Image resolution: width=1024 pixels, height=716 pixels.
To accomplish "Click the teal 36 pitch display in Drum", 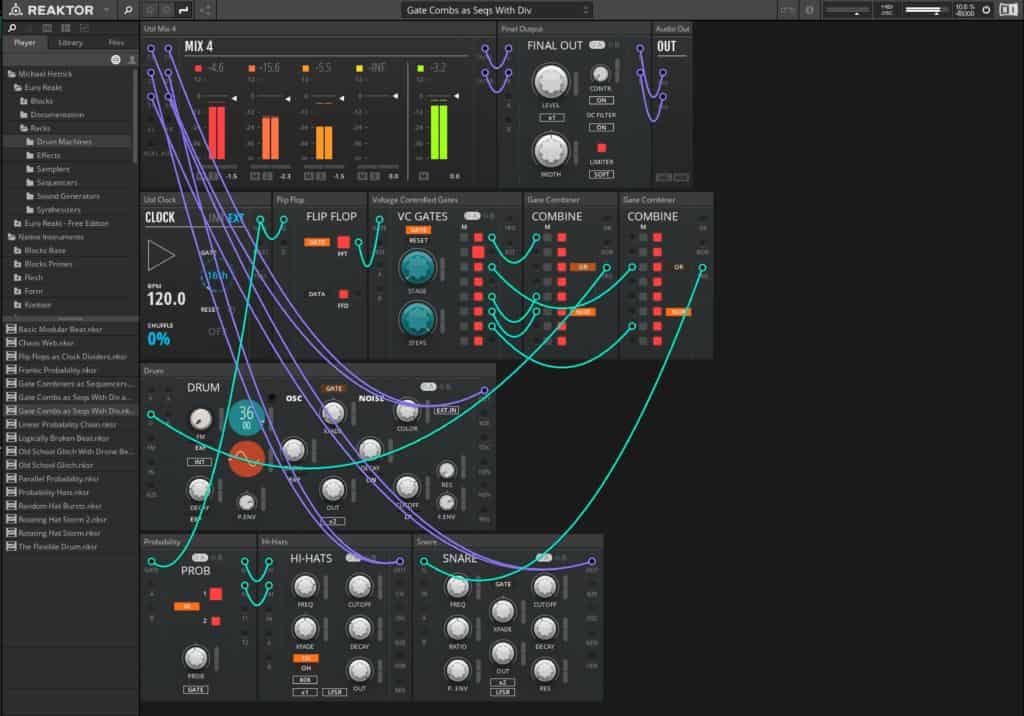I will click(247, 417).
